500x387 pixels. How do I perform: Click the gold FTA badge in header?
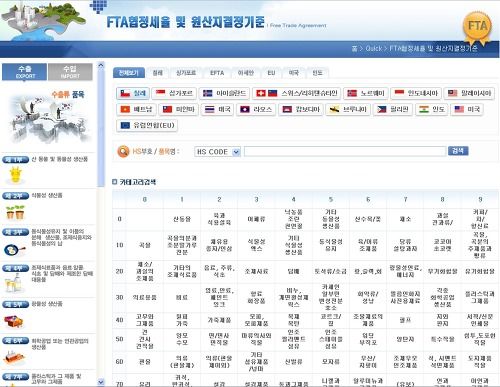pyautogui.click(x=477, y=27)
